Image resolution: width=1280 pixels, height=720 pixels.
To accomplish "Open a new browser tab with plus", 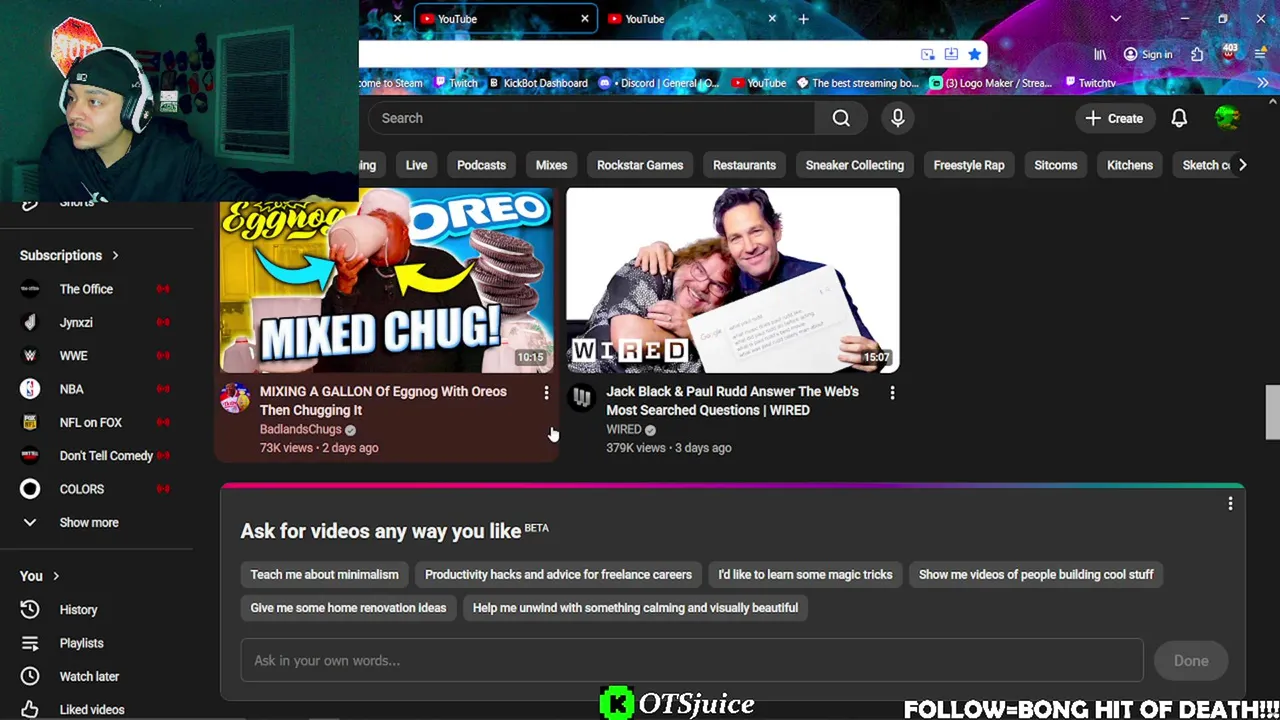I will click(x=803, y=18).
